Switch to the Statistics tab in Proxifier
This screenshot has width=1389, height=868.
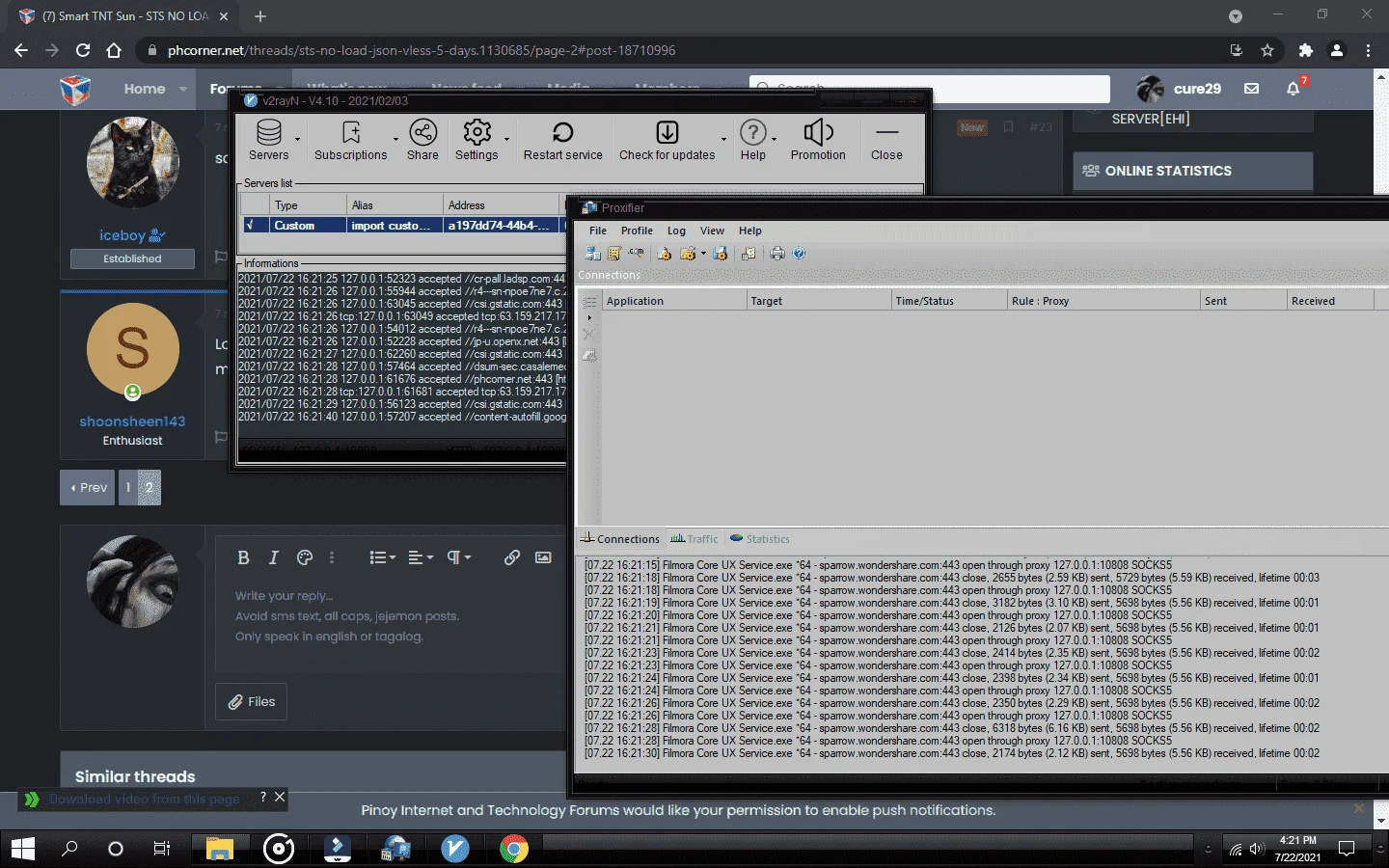point(760,539)
